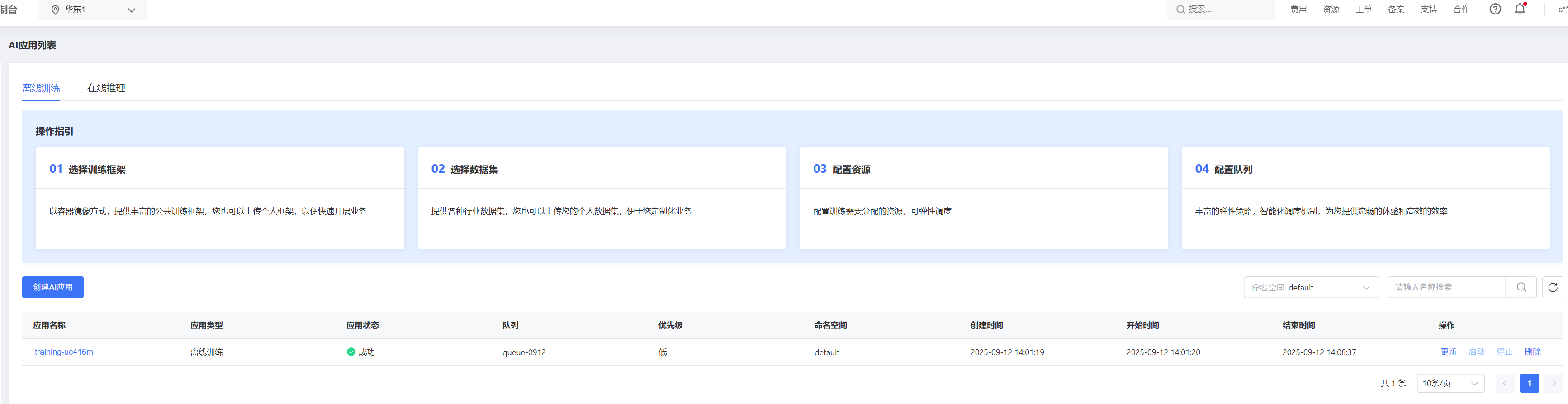Switch to the 在线推理 tab
Screen dimensions: 1568x404
[x=106, y=88]
